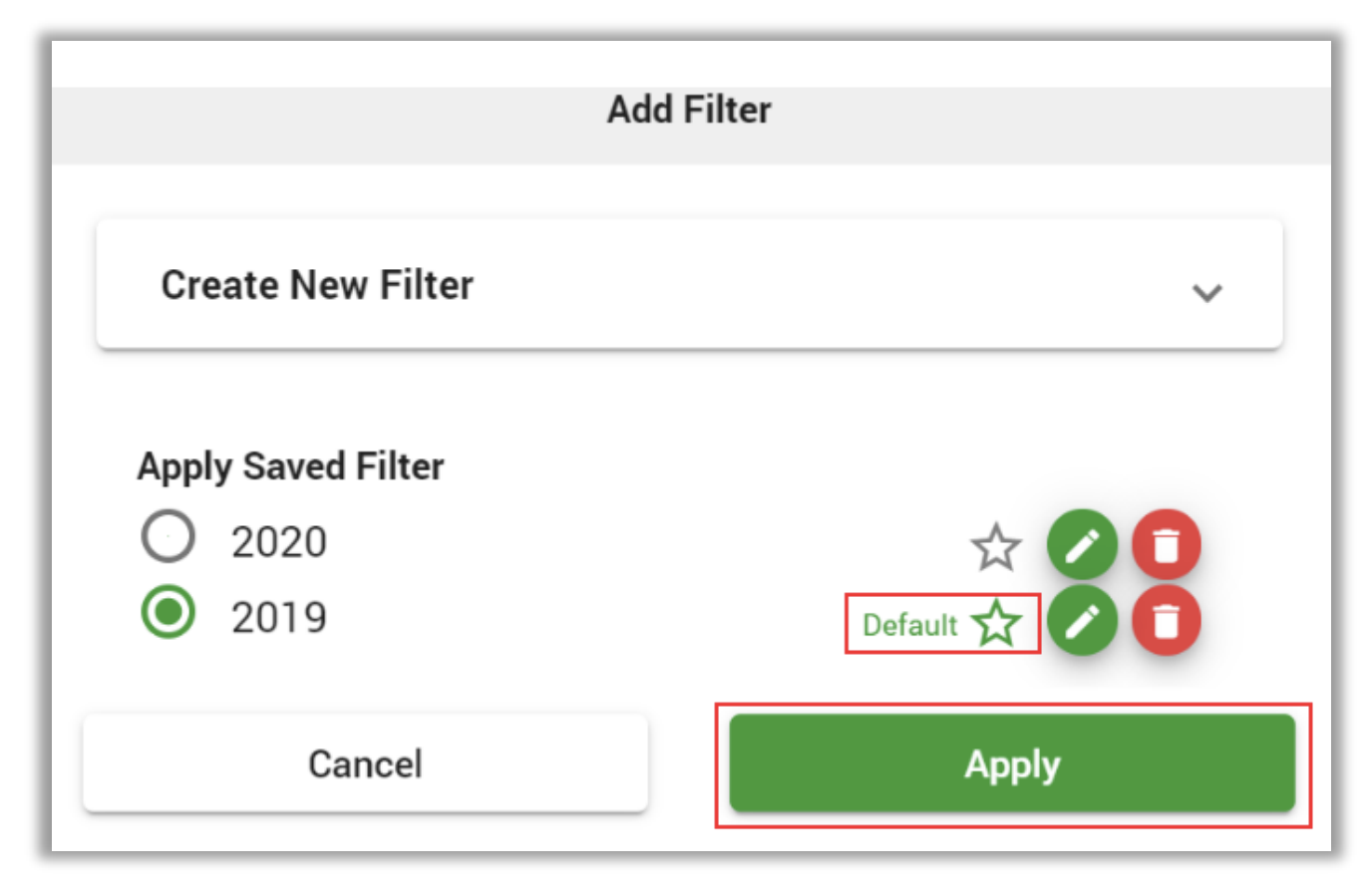This screenshot has width=1372, height=895.
Task: Click the Add Filter dialog title
Action: click(x=689, y=110)
